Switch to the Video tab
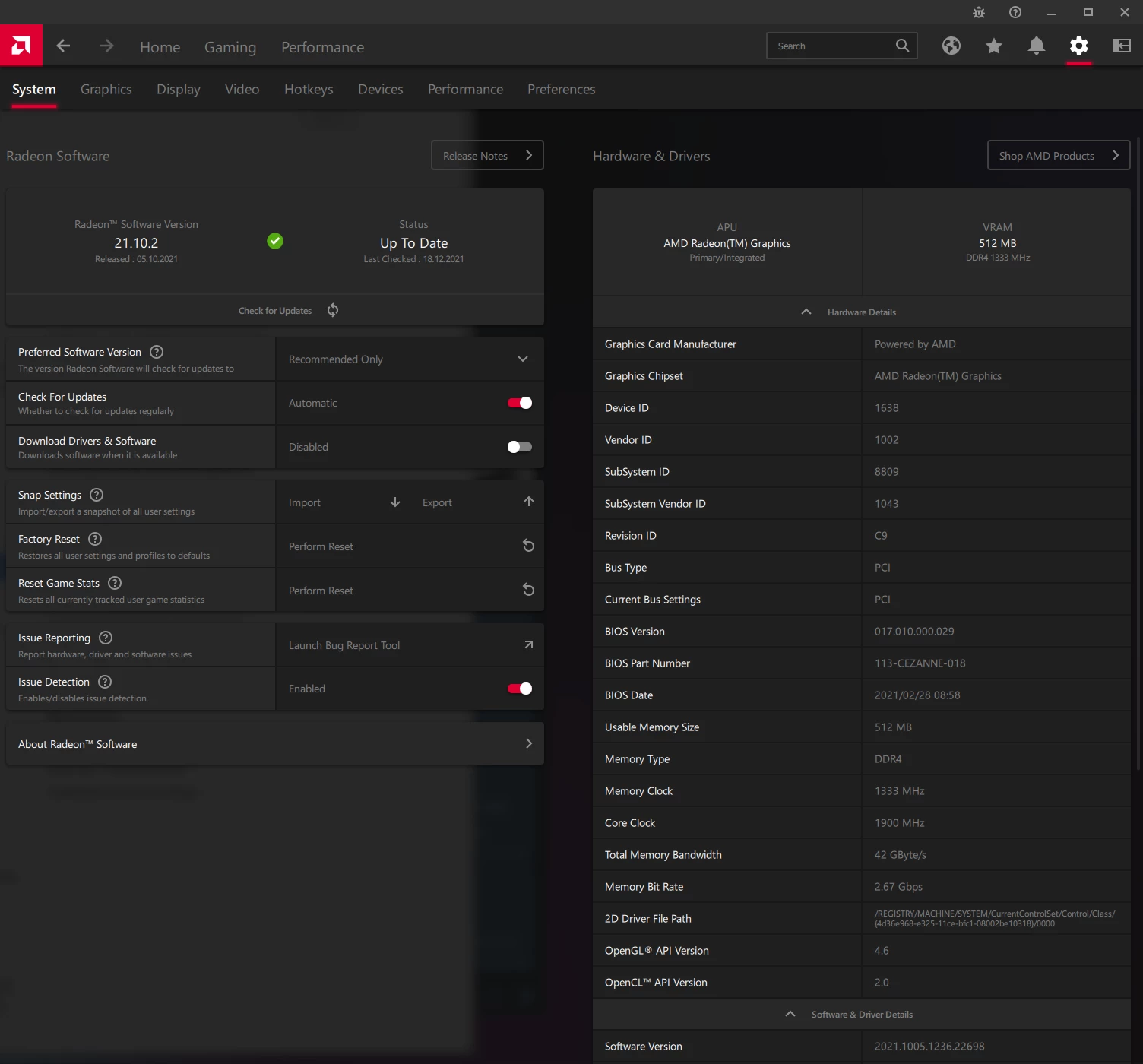Screen dimensions: 1143x1064 point(242,89)
